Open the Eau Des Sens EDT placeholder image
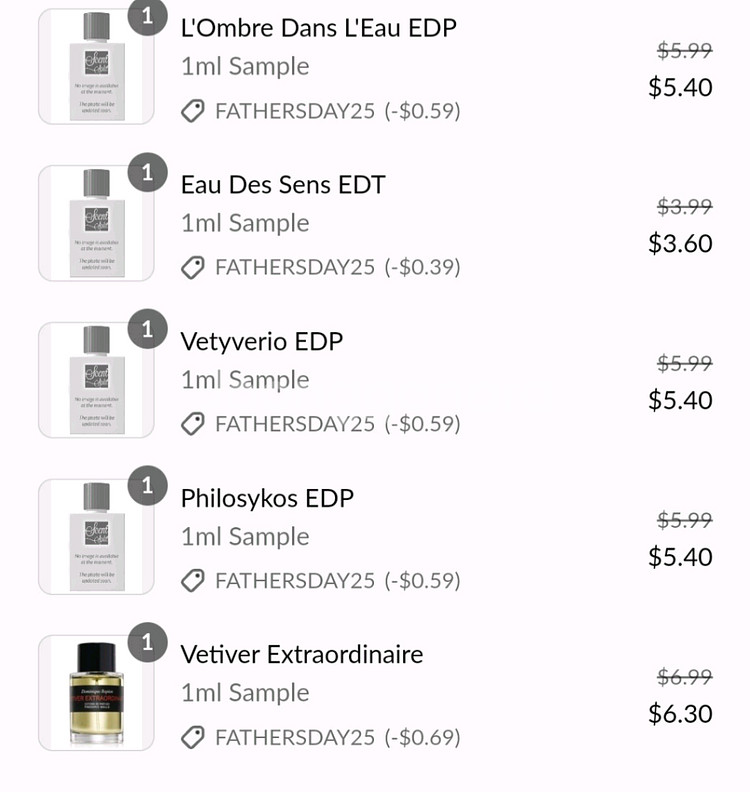Image resolution: width=750 pixels, height=792 pixels. [x=96, y=223]
